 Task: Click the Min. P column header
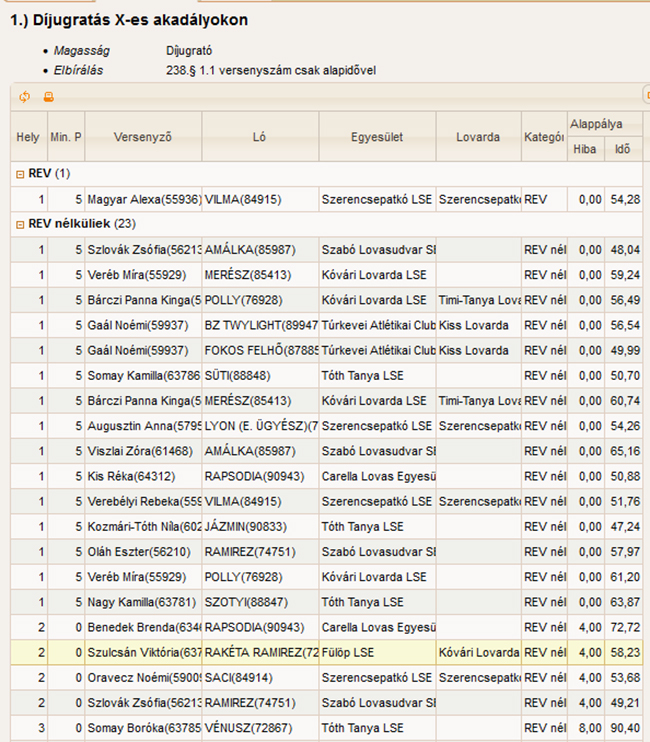click(66, 136)
